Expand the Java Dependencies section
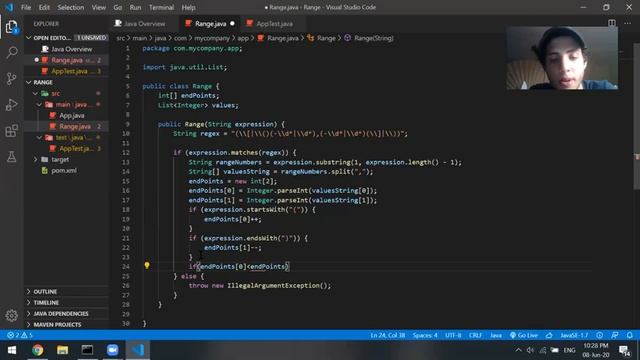 click(67, 313)
